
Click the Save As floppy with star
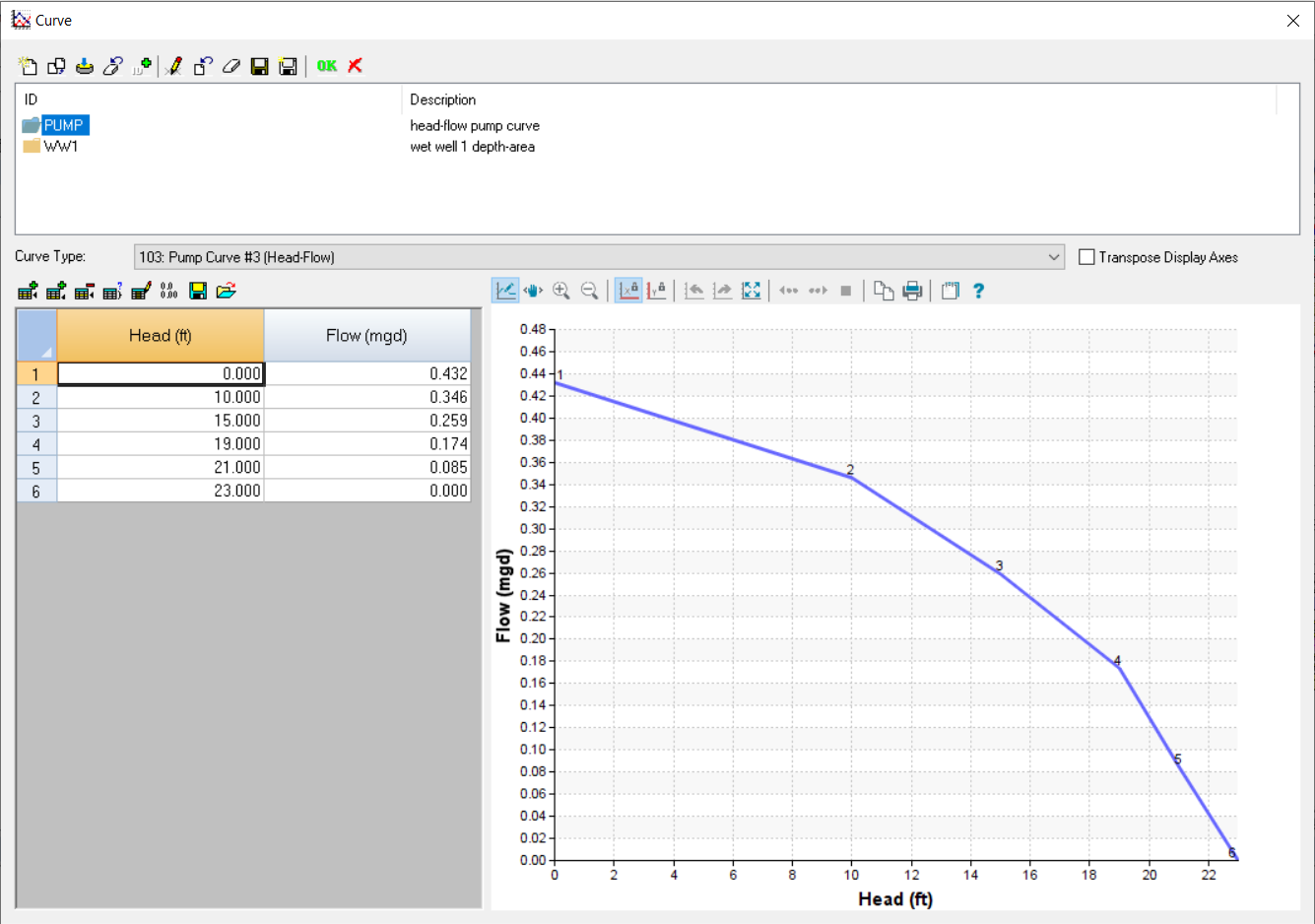[x=289, y=66]
